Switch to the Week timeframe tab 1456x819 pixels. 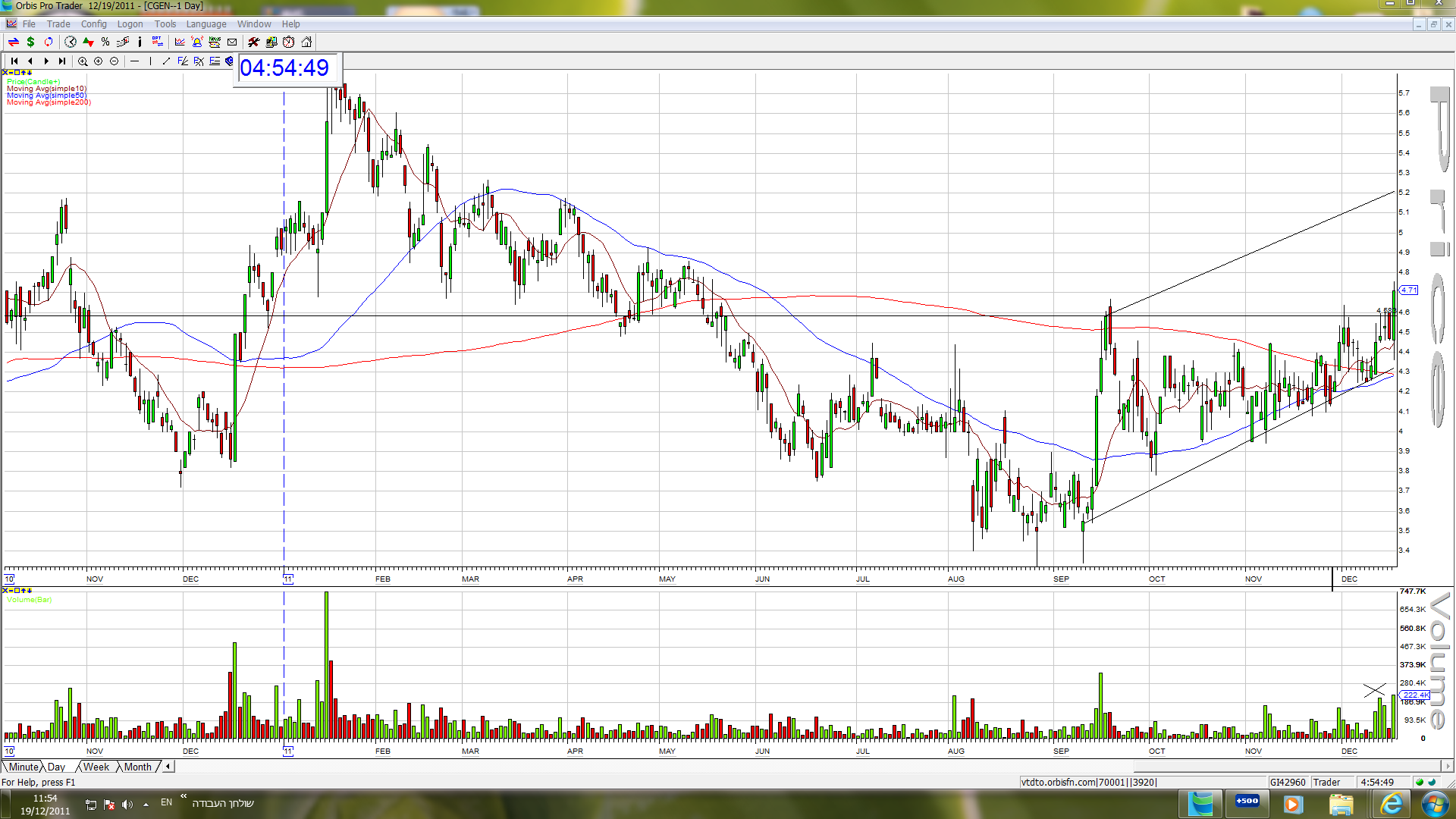pyautogui.click(x=96, y=767)
